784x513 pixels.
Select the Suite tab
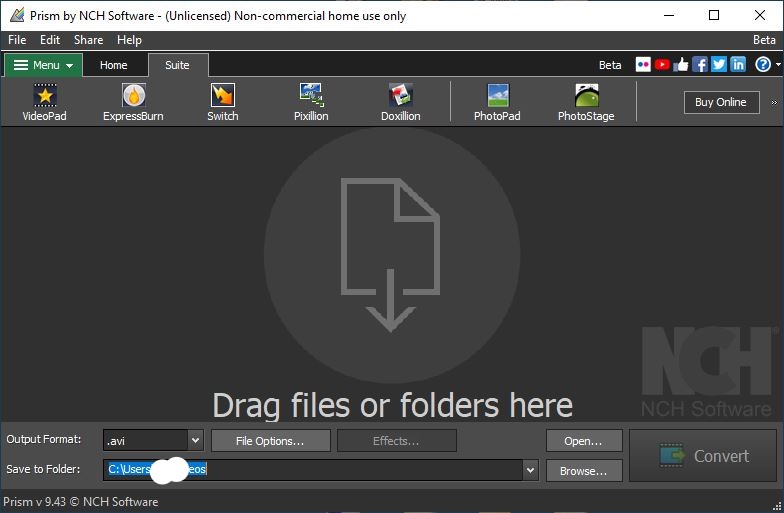178,65
